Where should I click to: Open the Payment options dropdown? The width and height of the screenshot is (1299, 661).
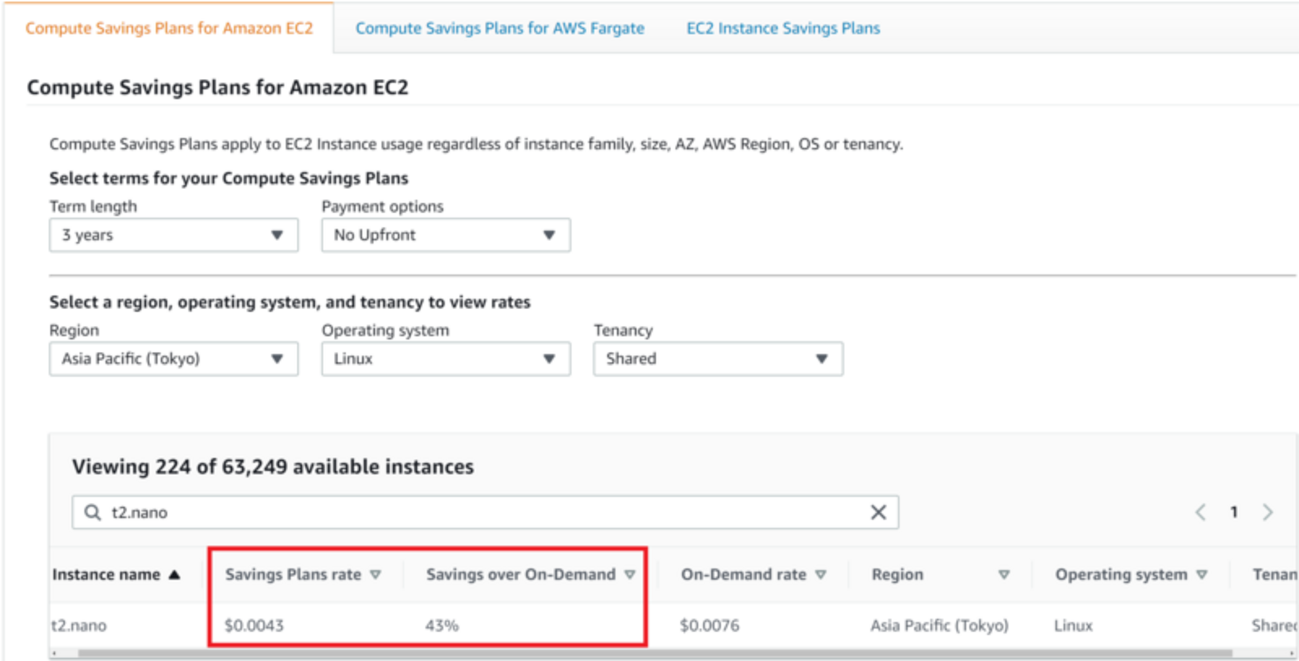[445, 236]
